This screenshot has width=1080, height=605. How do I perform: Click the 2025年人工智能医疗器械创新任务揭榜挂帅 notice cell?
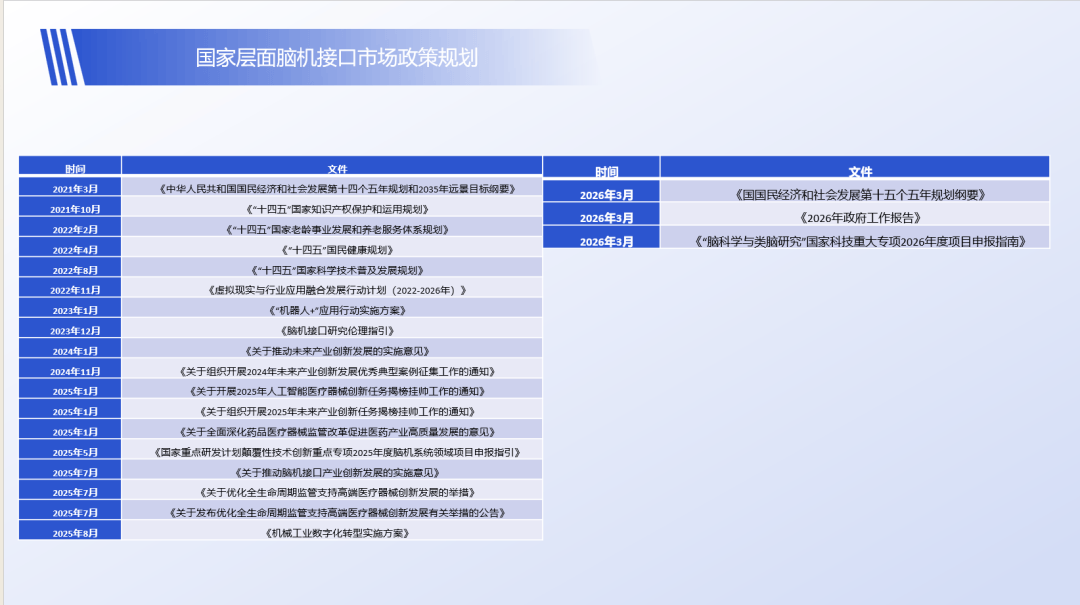[332, 391]
